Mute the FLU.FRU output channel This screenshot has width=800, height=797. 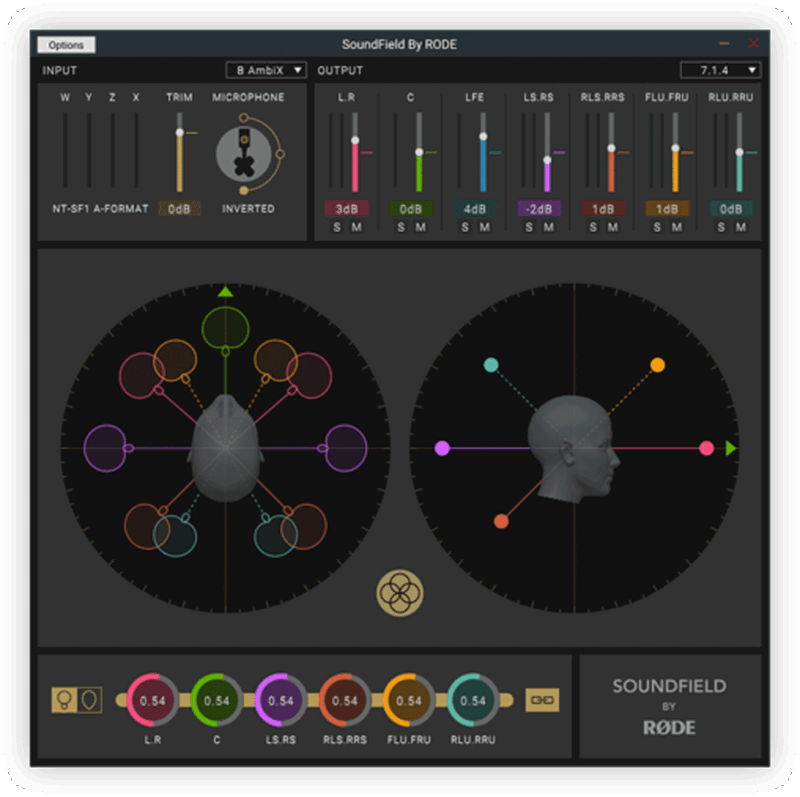[x=677, y=227]
